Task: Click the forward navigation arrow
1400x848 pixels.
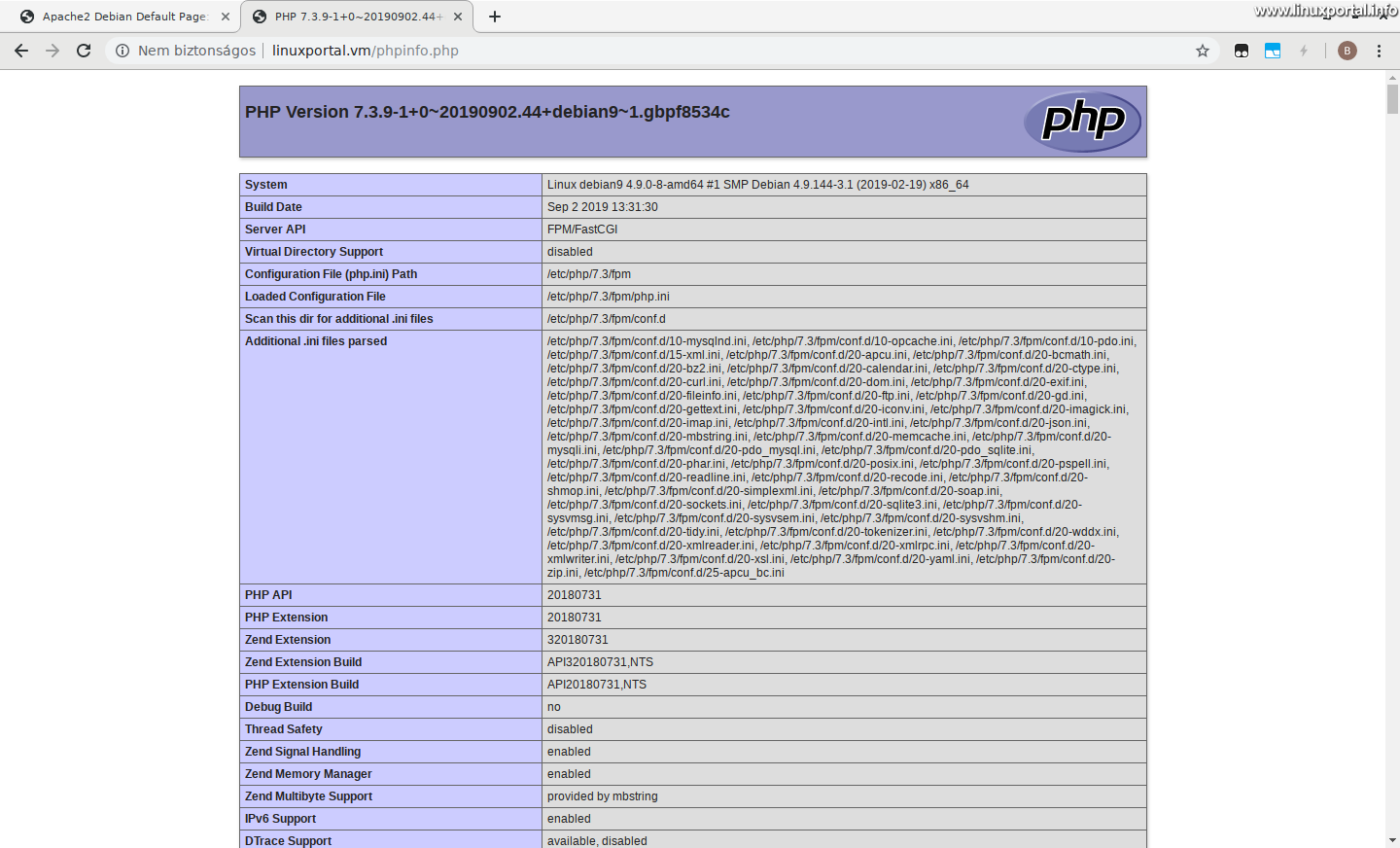Action: point(52,50)
